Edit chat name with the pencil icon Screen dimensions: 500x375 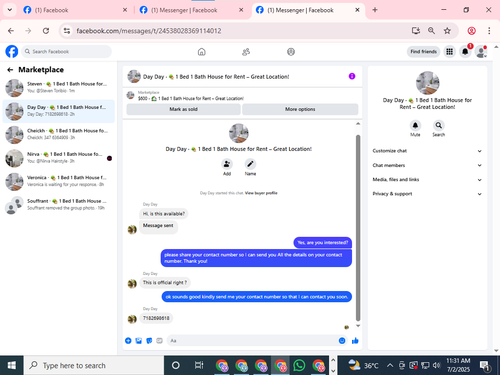click(250, 164)
